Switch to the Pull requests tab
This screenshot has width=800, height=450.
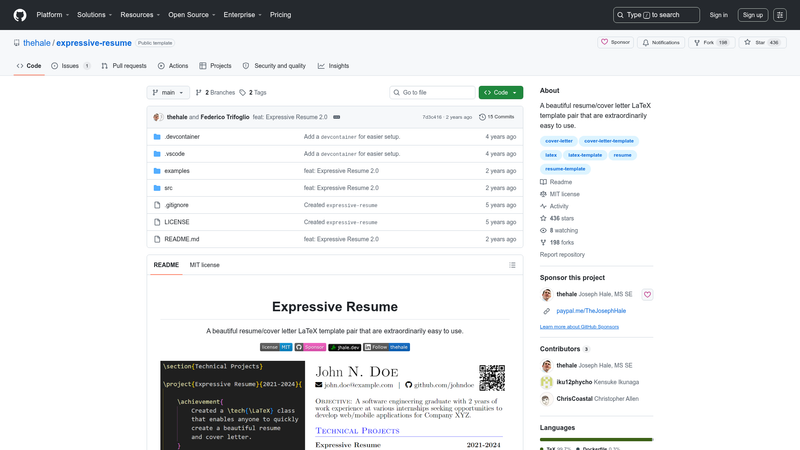pyautogui.click(x=123, y=66)
